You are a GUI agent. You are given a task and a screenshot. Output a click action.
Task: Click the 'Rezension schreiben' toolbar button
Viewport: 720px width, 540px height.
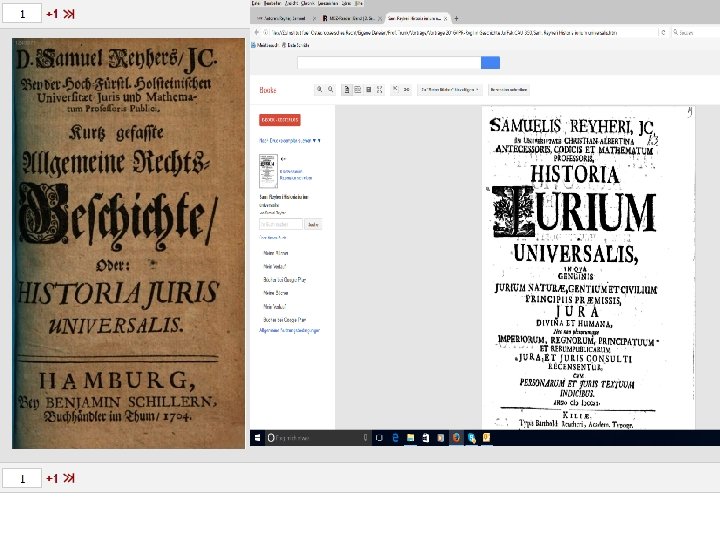pos(509,90)
